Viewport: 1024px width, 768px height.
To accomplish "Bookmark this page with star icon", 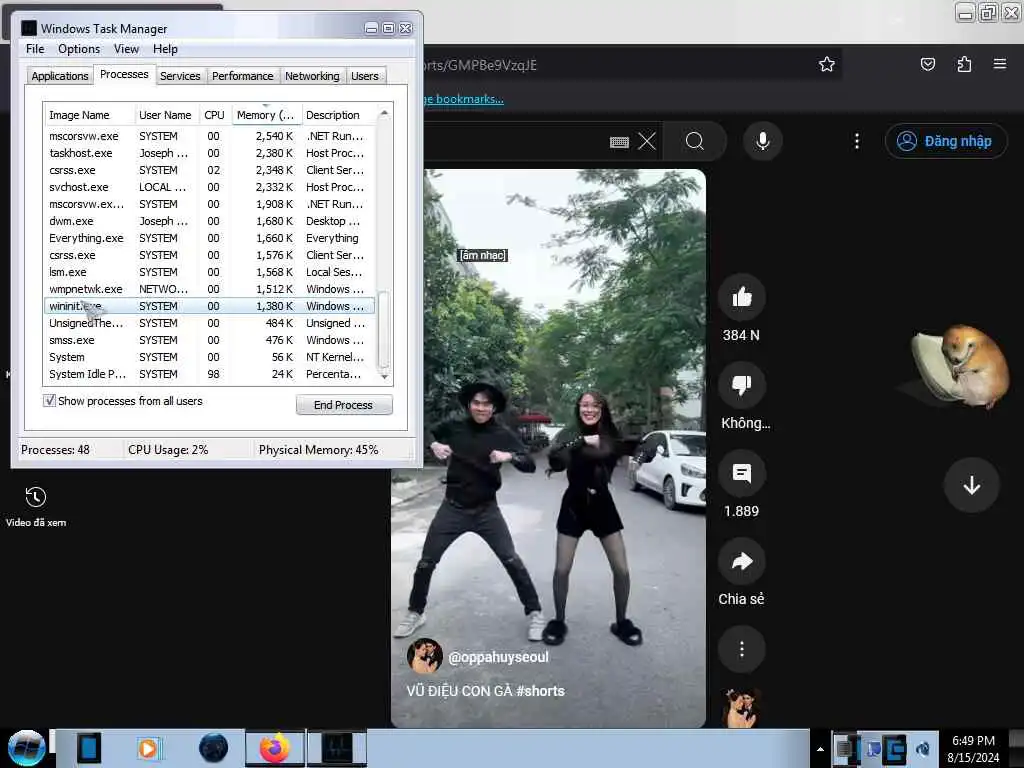I will (x=827, y=64).
